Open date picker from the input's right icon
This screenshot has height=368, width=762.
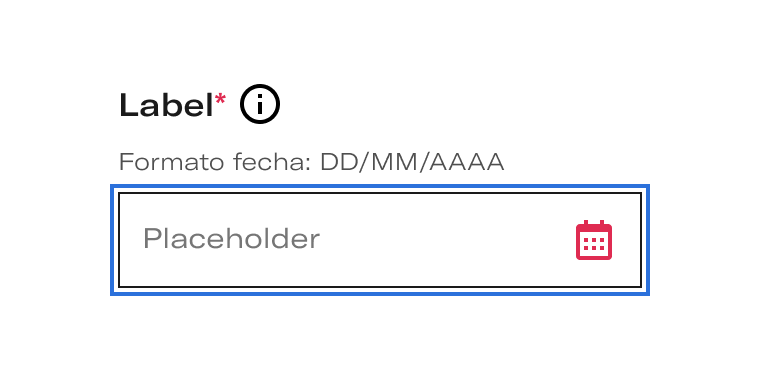coord(594,240)
